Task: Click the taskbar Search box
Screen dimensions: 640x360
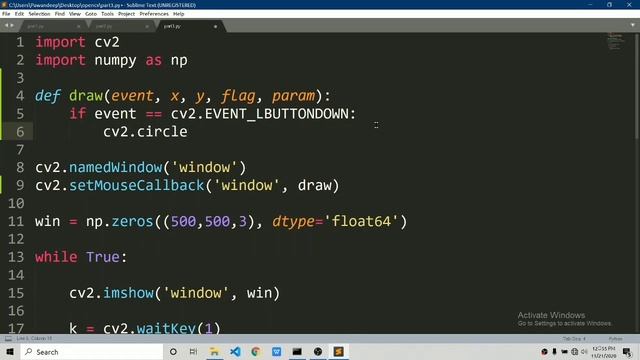Action: pos(92,352)
